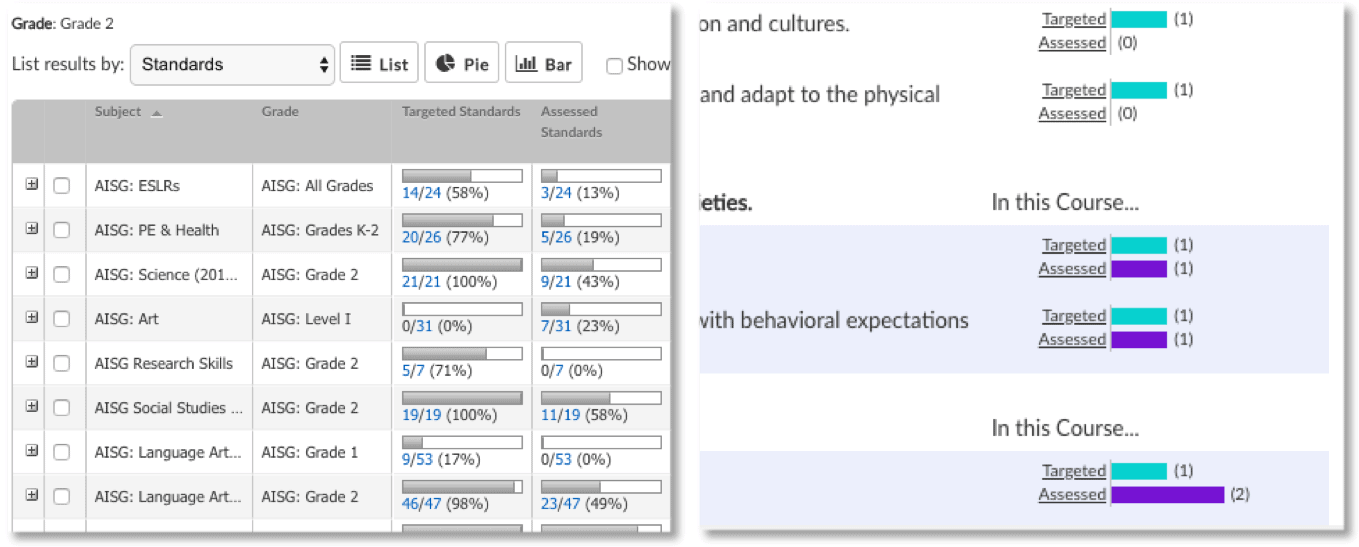Viewport: 1359px width, 547px height.
Task: Click the Targeted Standards column header
Action: pyautogui.click(x=461, y=112)
